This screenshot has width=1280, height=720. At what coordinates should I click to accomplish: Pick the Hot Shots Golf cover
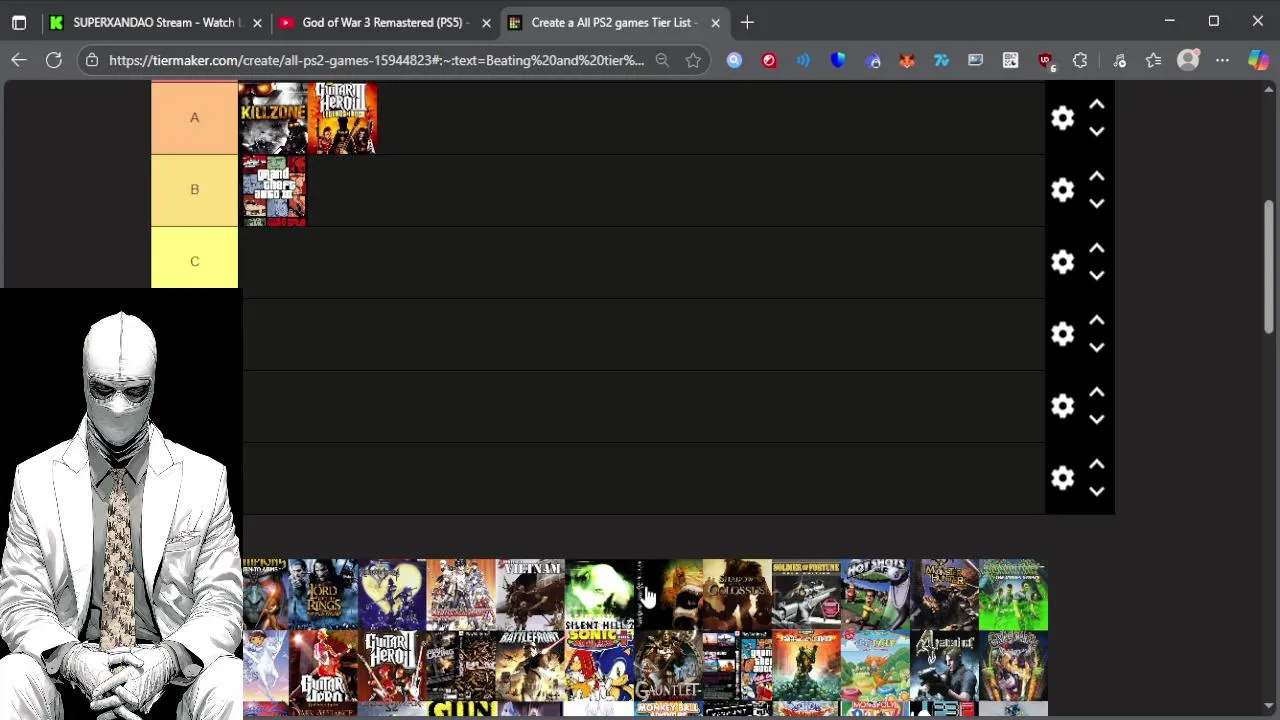pos(875,594)
